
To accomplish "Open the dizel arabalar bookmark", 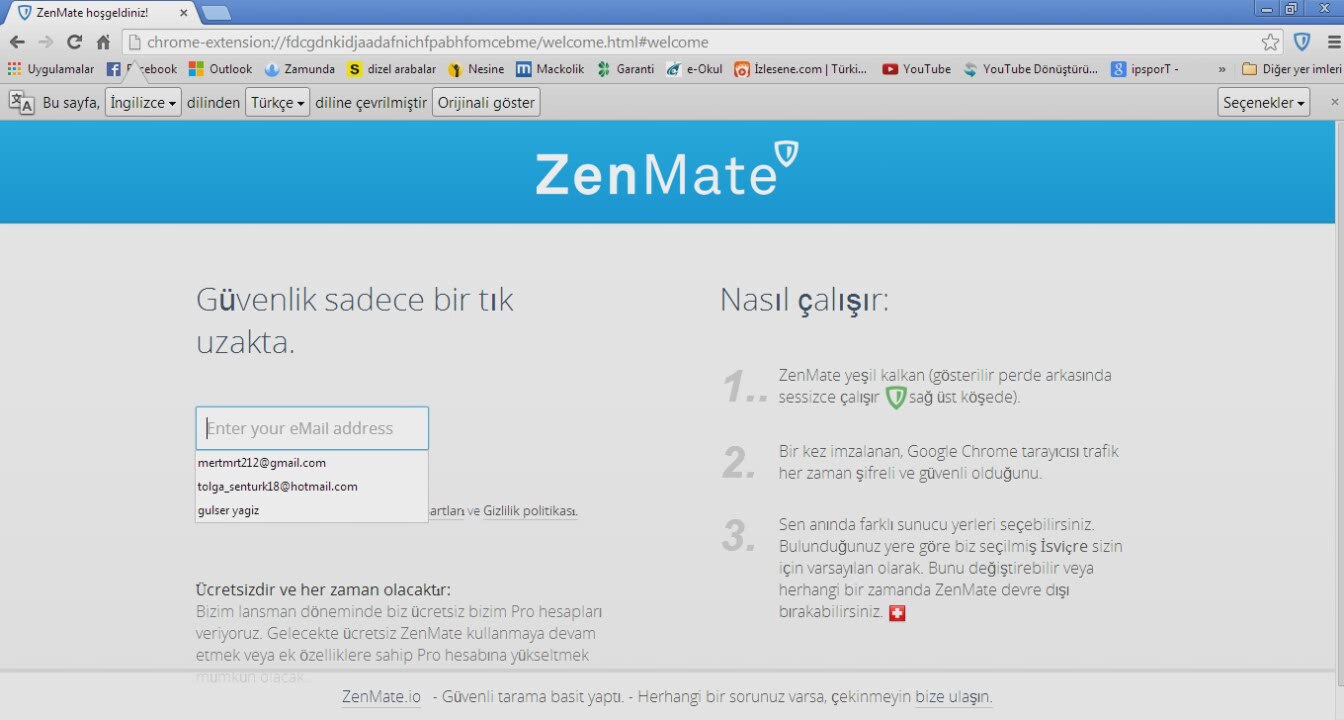I will 392,69.
